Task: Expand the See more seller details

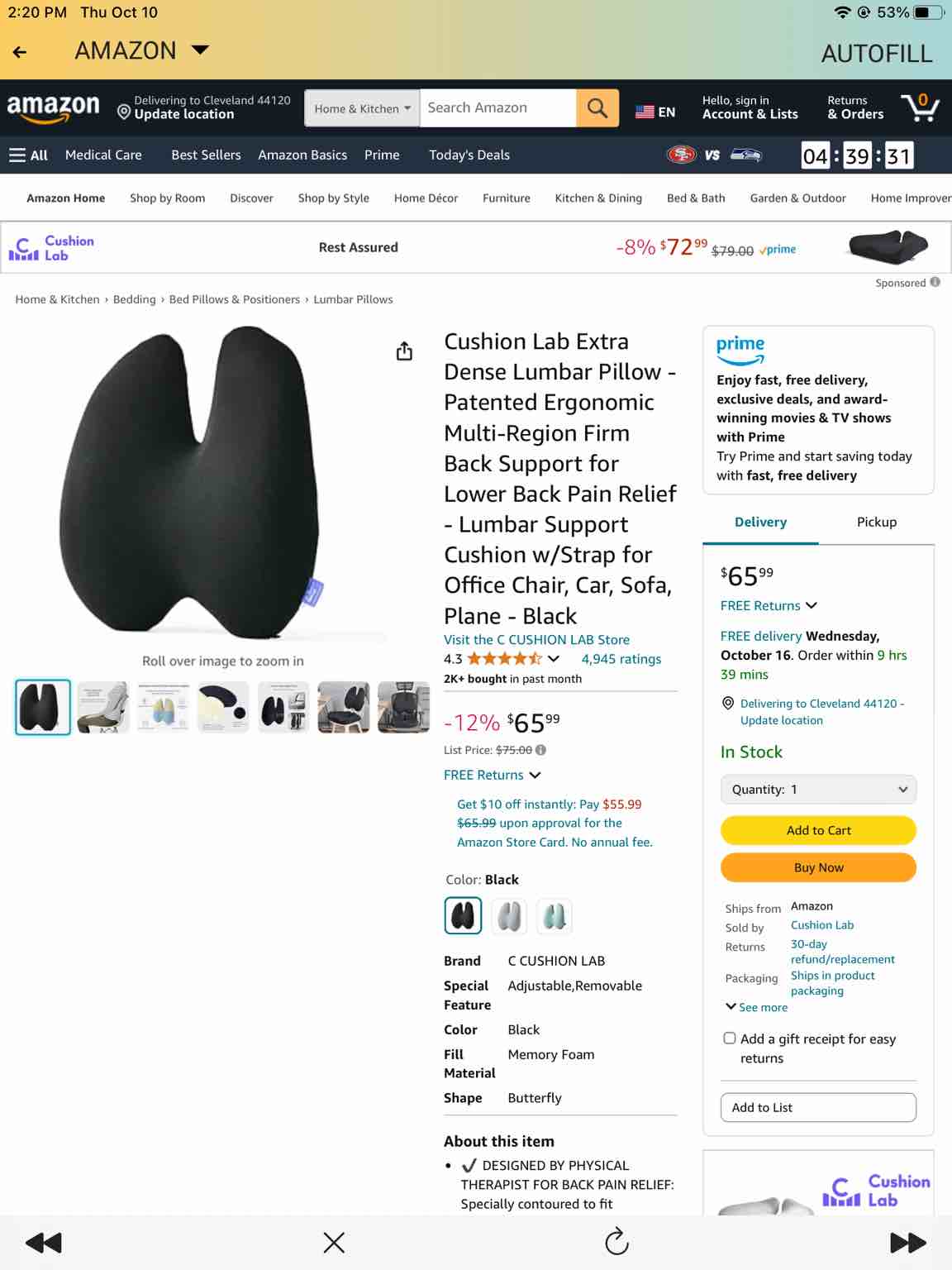Action: coord(757,1007)
